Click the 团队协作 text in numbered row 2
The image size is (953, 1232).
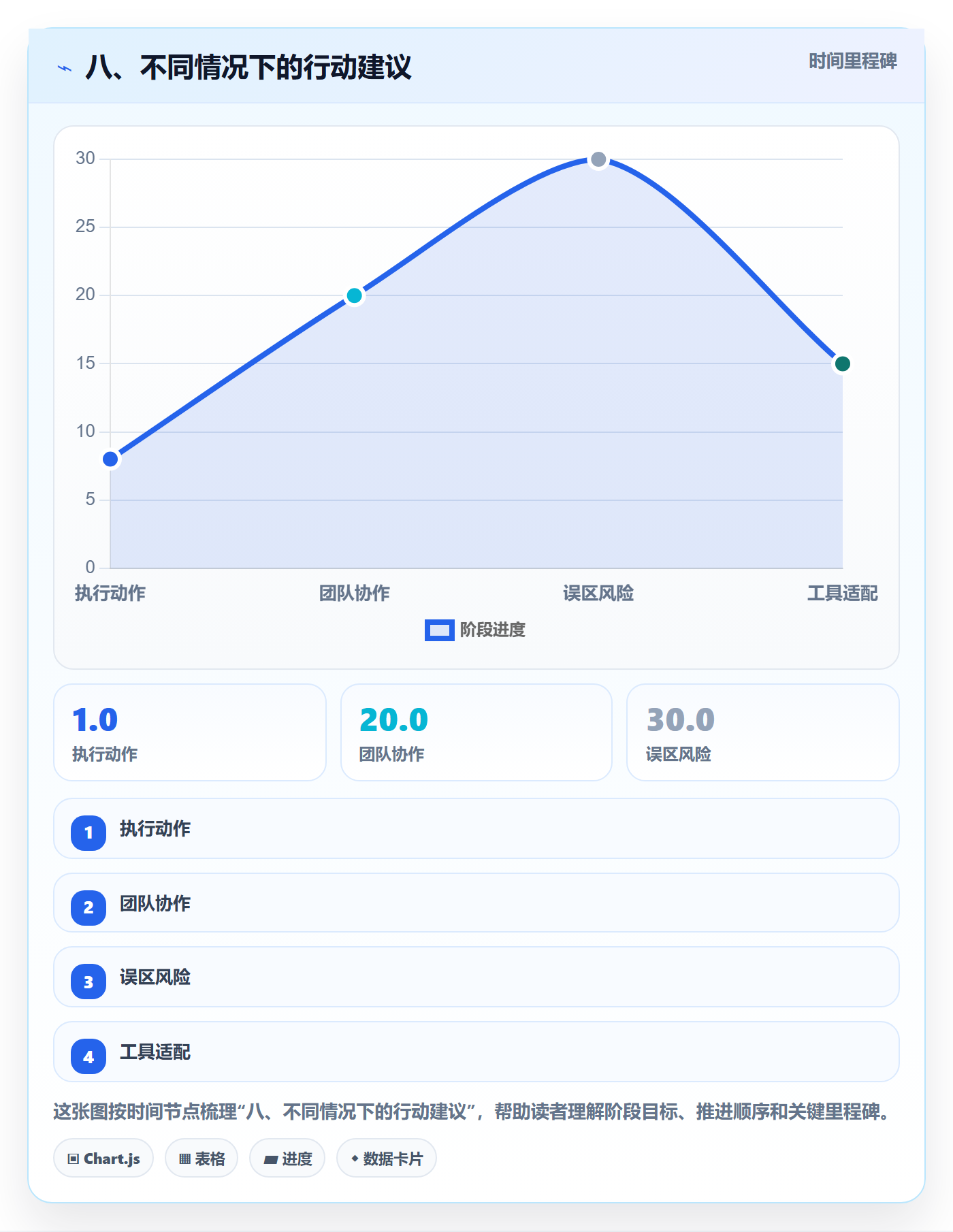click(x=155, y=904)
